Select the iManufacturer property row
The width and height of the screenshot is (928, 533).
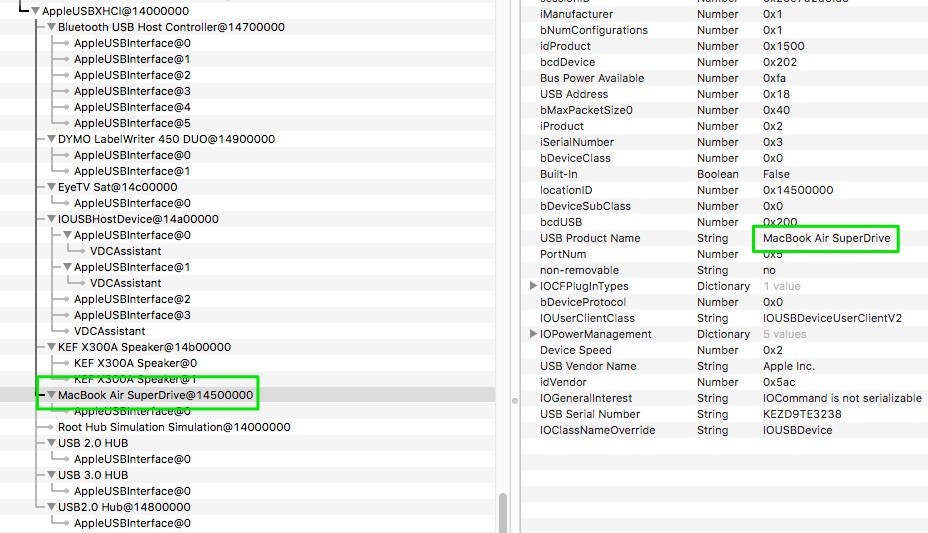724,14
